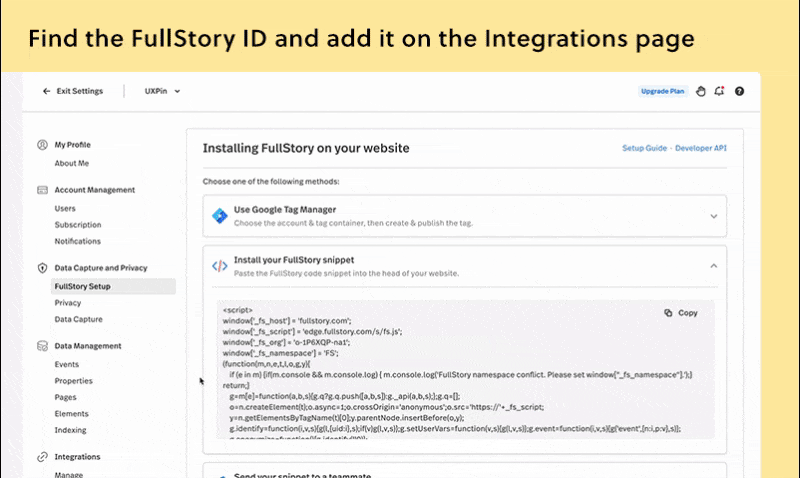Open Elements under Data Management
This screenshot has height=478, width=800.
click(x=71, y=414)
